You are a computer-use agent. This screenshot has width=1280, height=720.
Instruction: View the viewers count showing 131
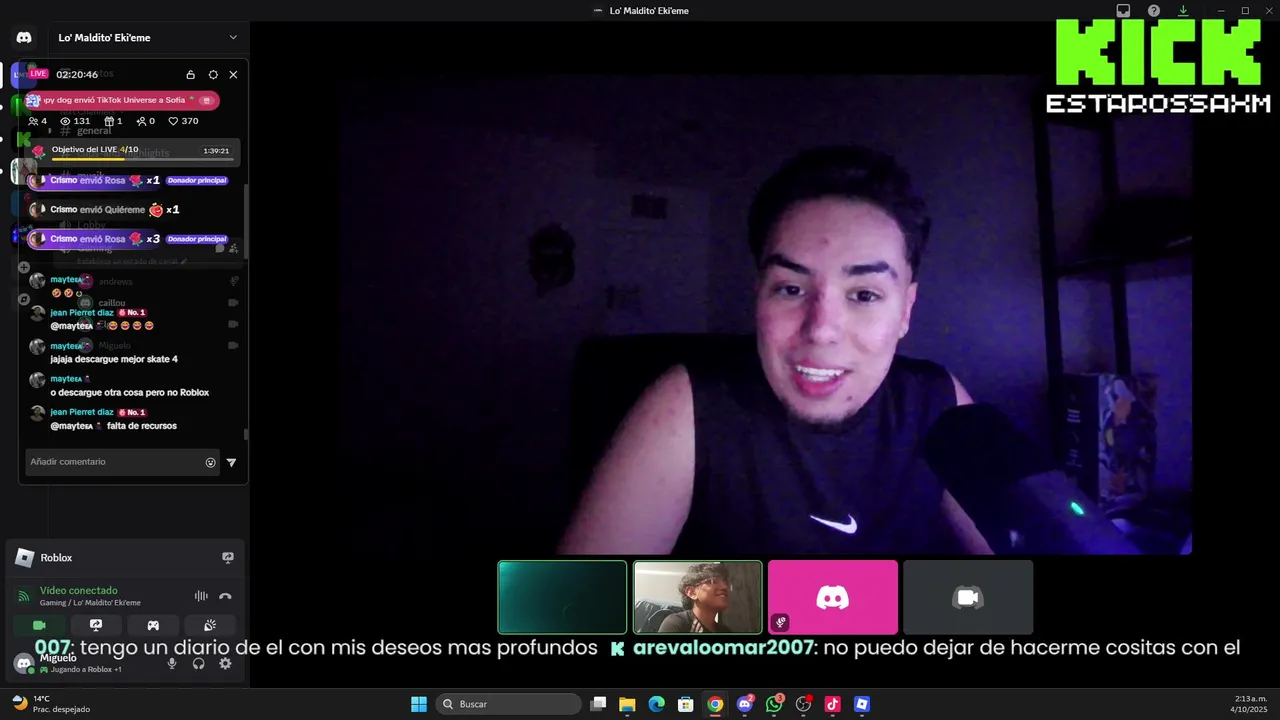(x=75, y=121)
